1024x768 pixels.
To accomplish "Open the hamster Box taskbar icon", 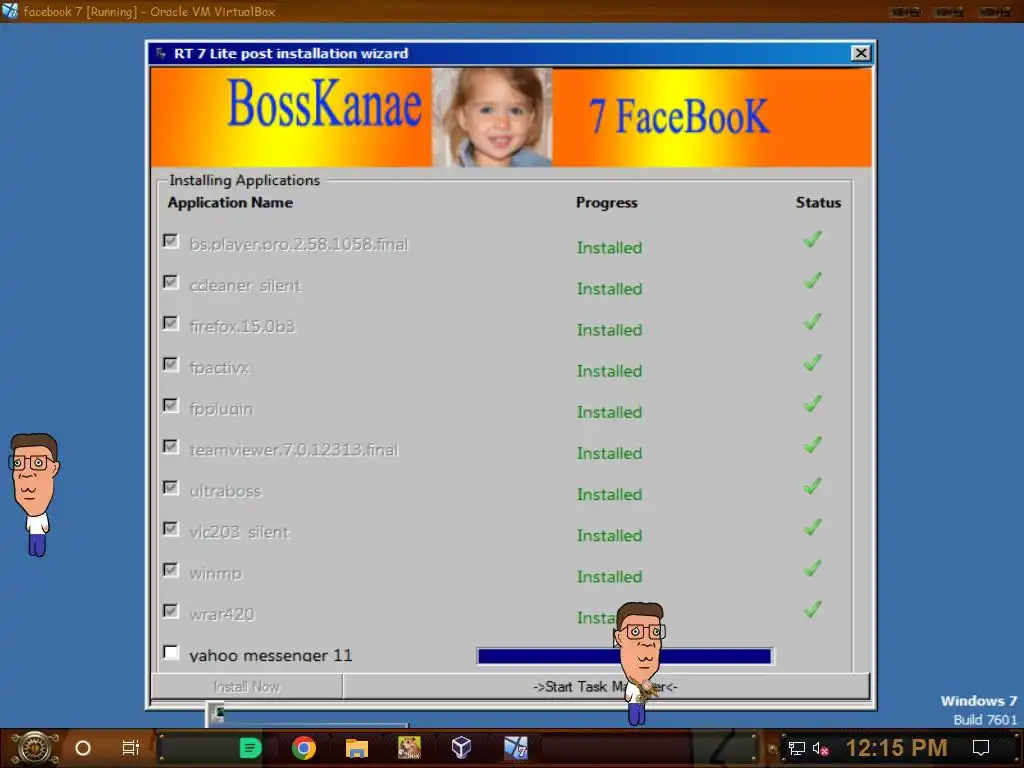I will [x=409, y=748].
